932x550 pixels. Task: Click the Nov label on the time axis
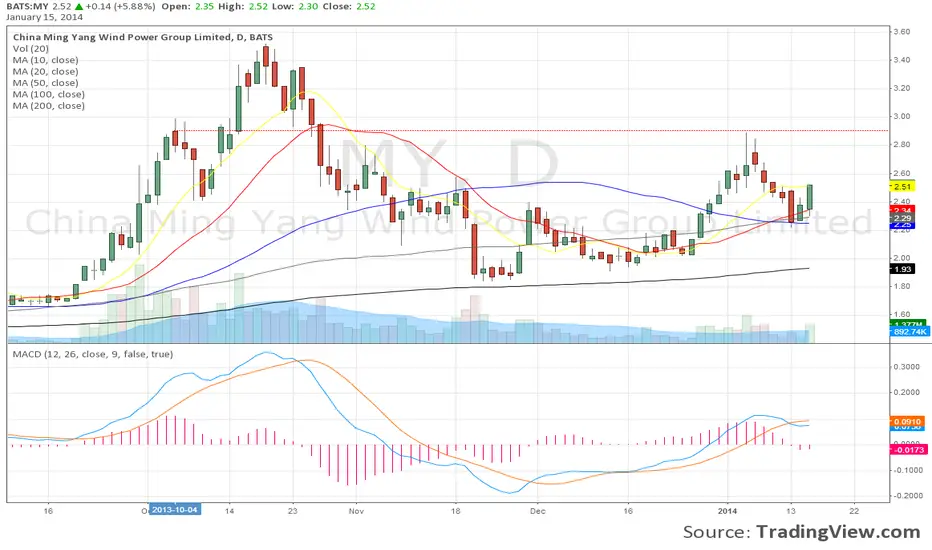[356, 511]
